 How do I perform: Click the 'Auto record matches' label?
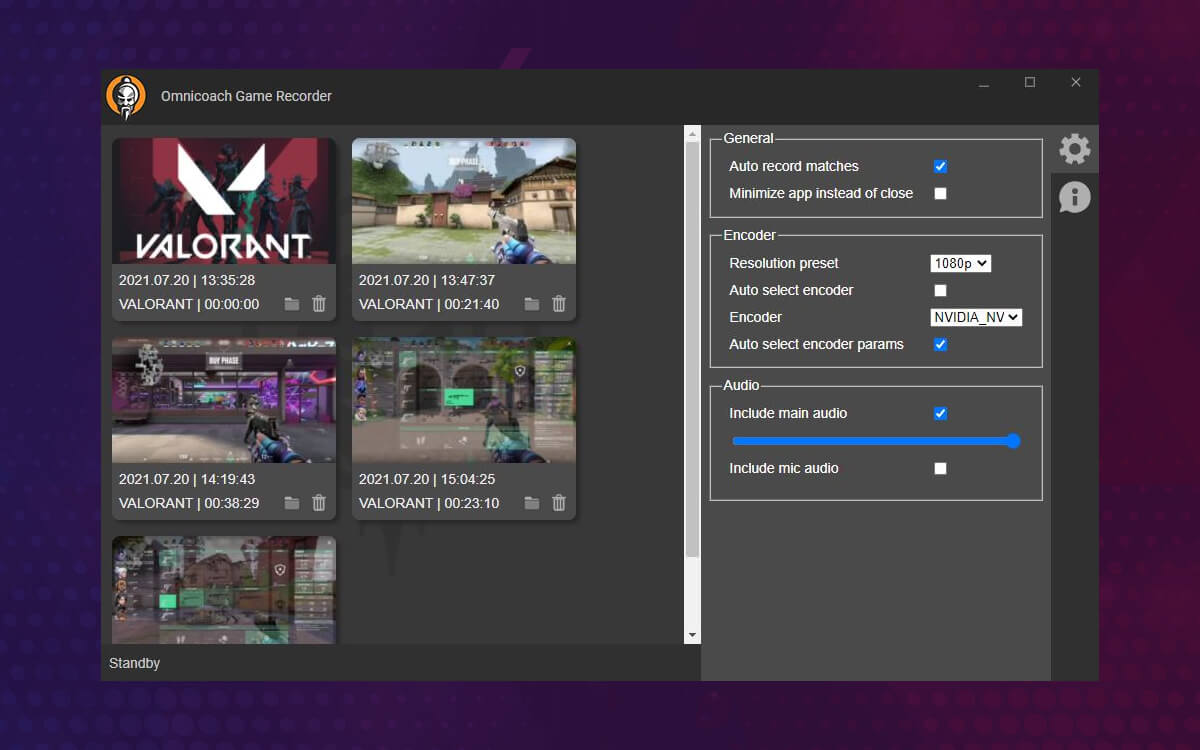(x=794, y=166)
